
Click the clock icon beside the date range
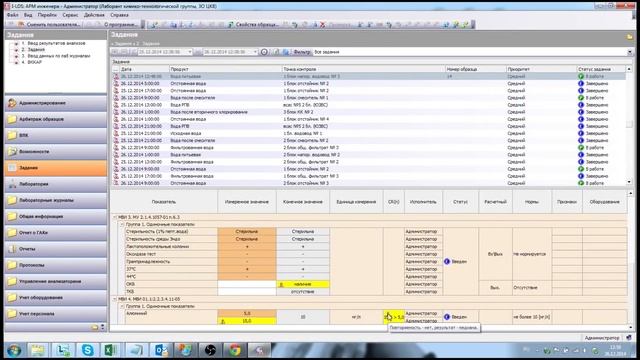[264, 52]
